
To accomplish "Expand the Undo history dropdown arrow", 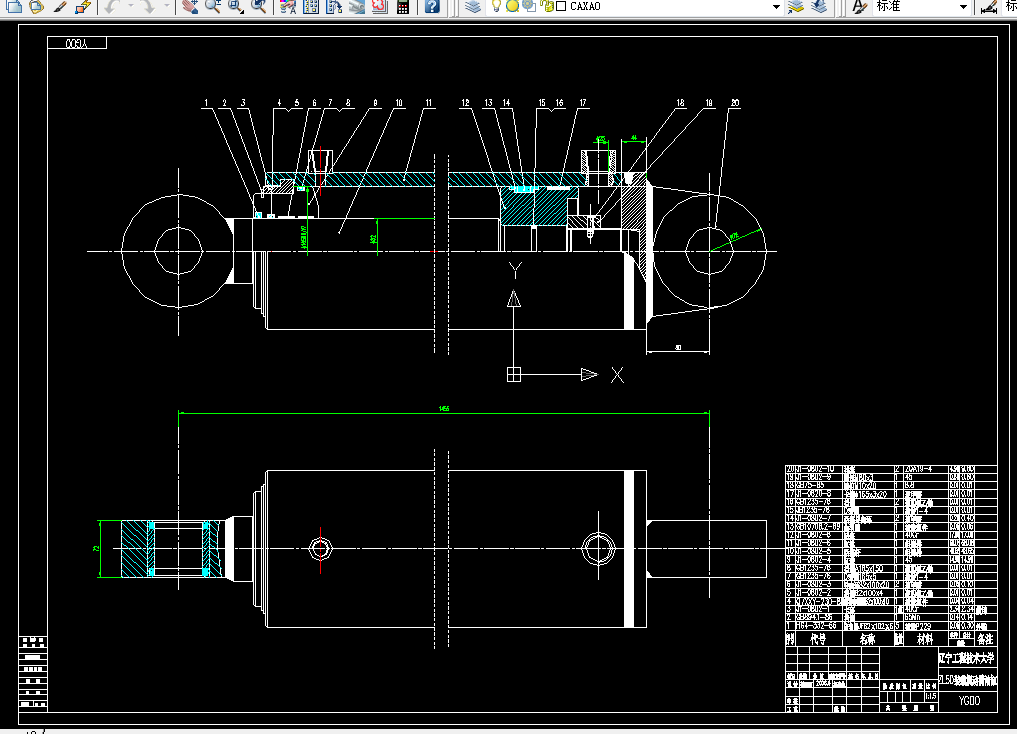I will tap(130, 6).
